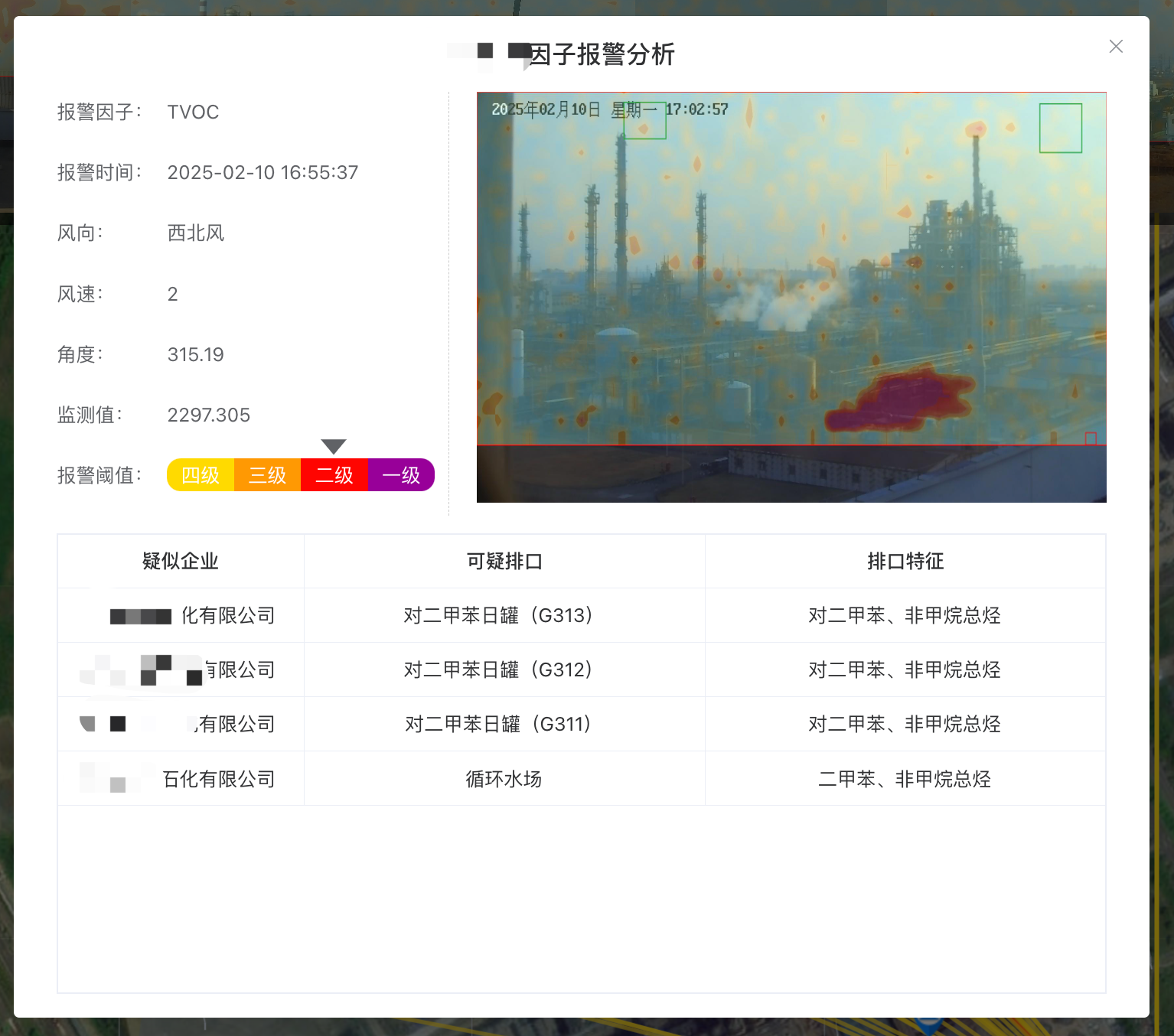Select the orange 三级 threshold level

point(267,475)
